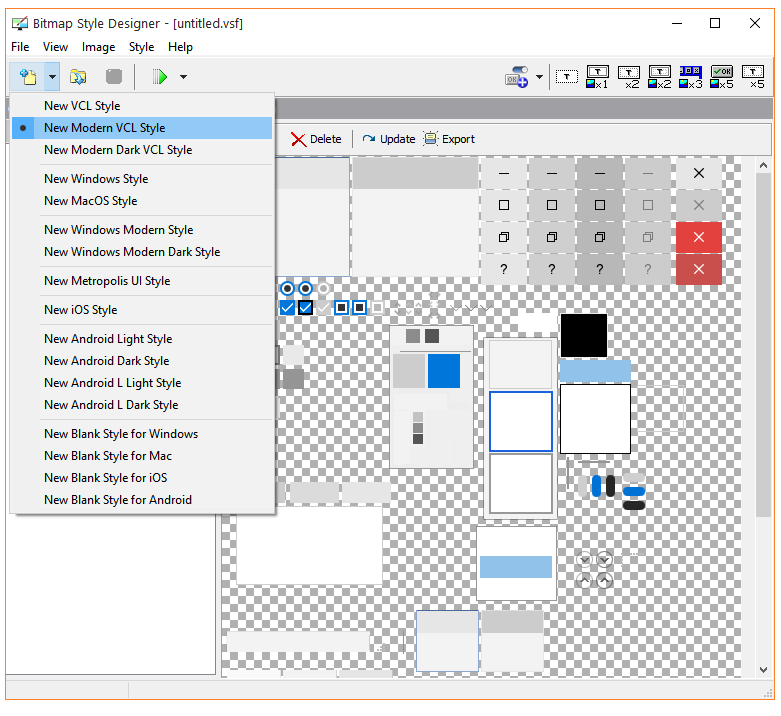Viewport: 781px width, 716px height.
Task: Open the dropdown arrow beside the add-control icon
Action: tap(539, 77)
